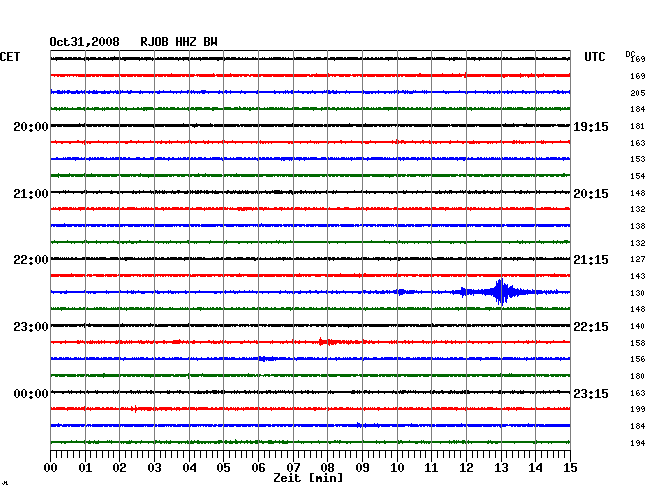
Task: Click the DC value 205
Action: (638, 93)
